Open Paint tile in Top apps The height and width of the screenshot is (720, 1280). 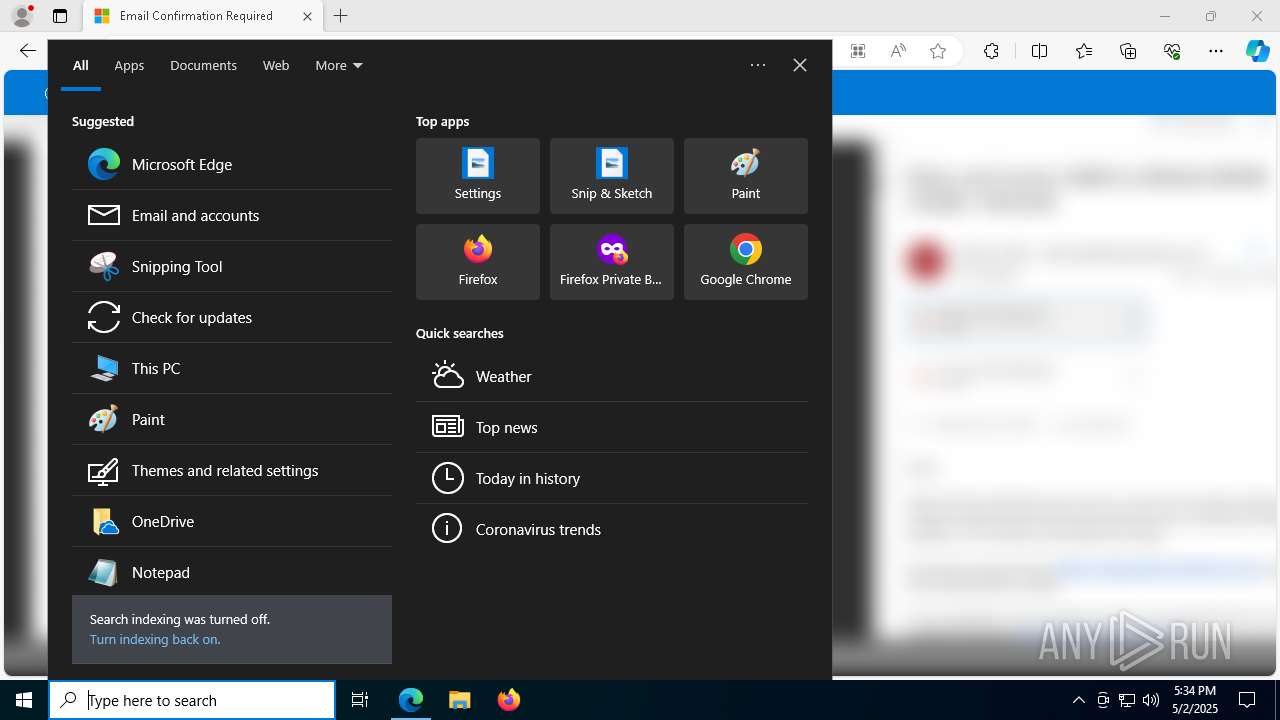746,176
